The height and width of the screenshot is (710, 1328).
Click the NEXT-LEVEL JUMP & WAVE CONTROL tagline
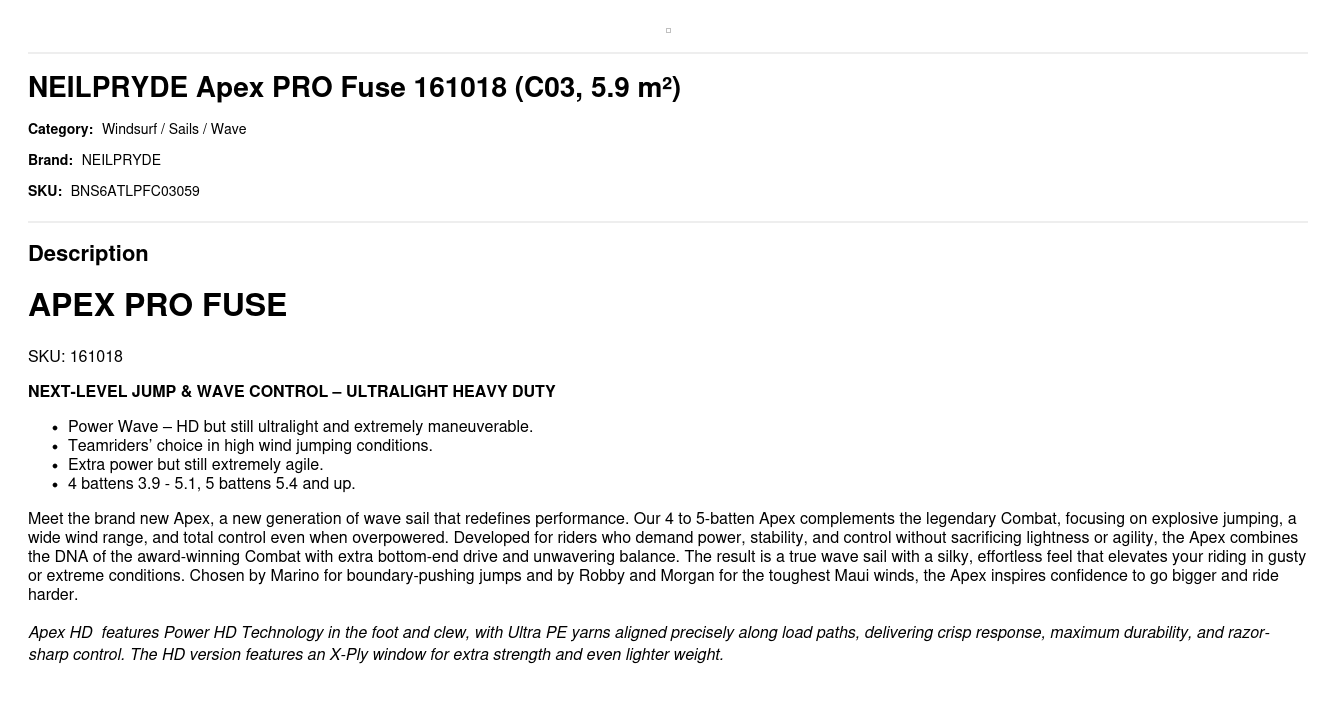click(291, 392)
